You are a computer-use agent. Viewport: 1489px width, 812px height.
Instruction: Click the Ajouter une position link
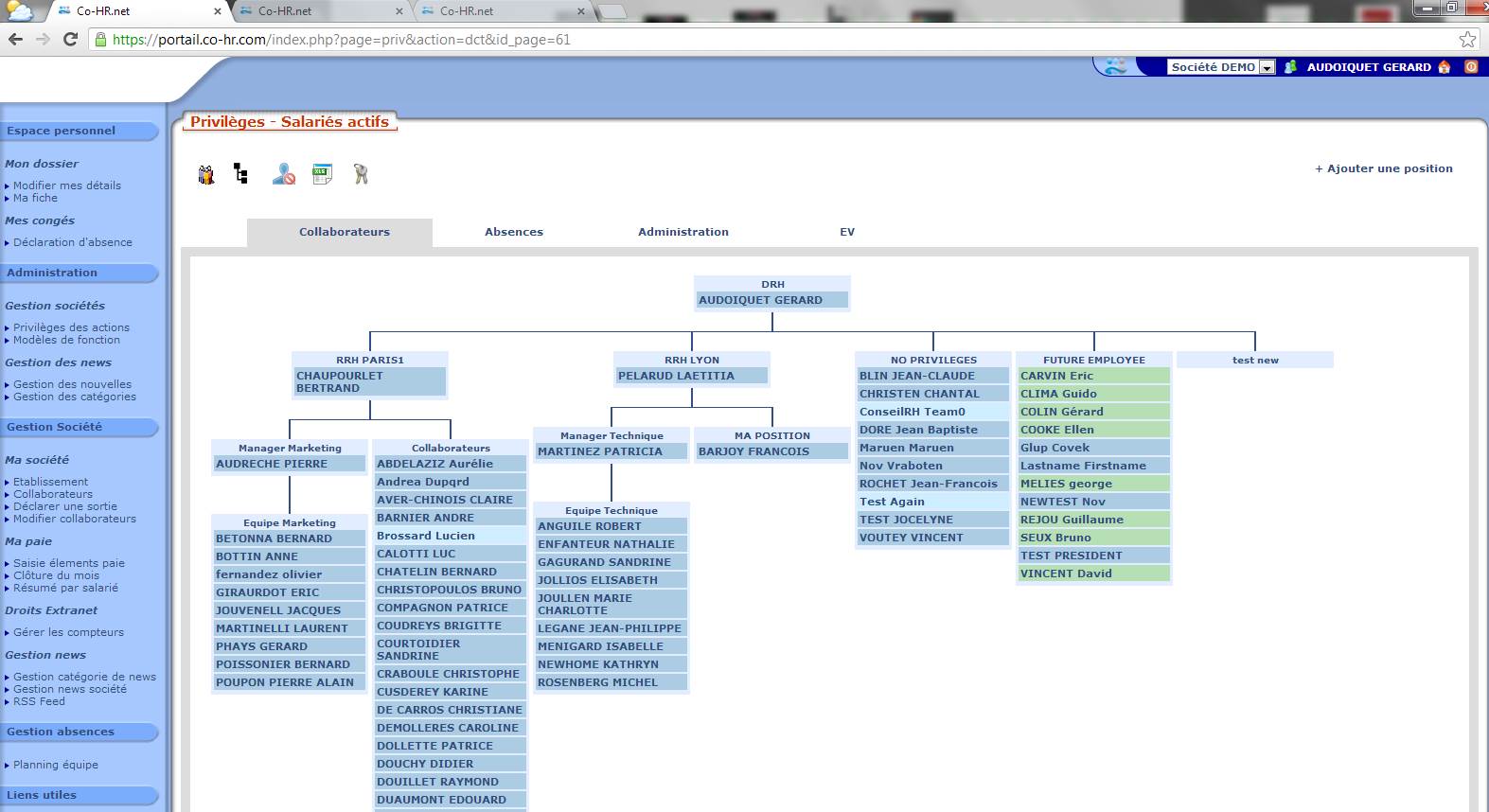point(1383,168)
